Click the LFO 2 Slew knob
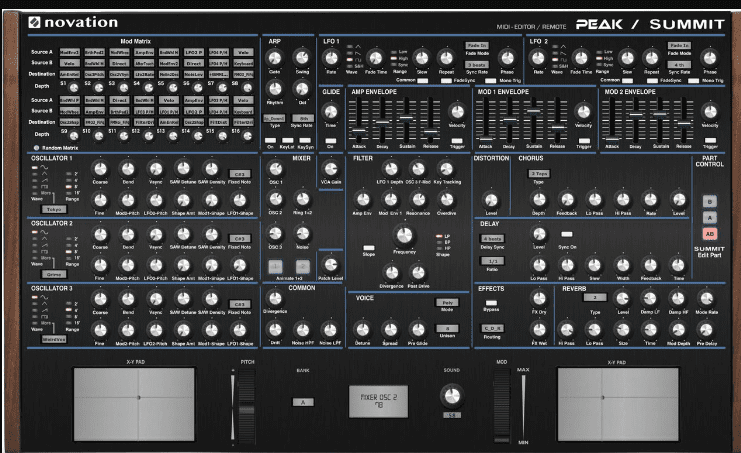Image resolution: width=741 pixels, height=453 pixels. [x=627, y=58]
